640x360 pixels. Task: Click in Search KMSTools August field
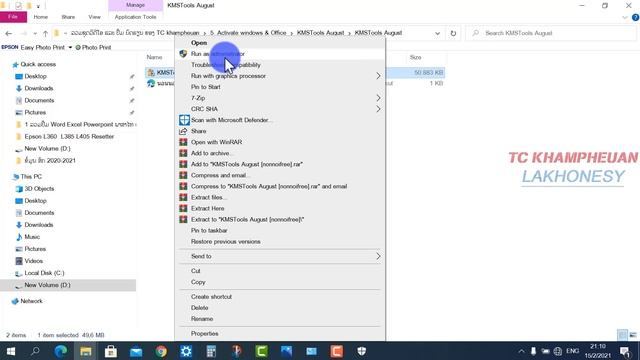tap(551, 33)
